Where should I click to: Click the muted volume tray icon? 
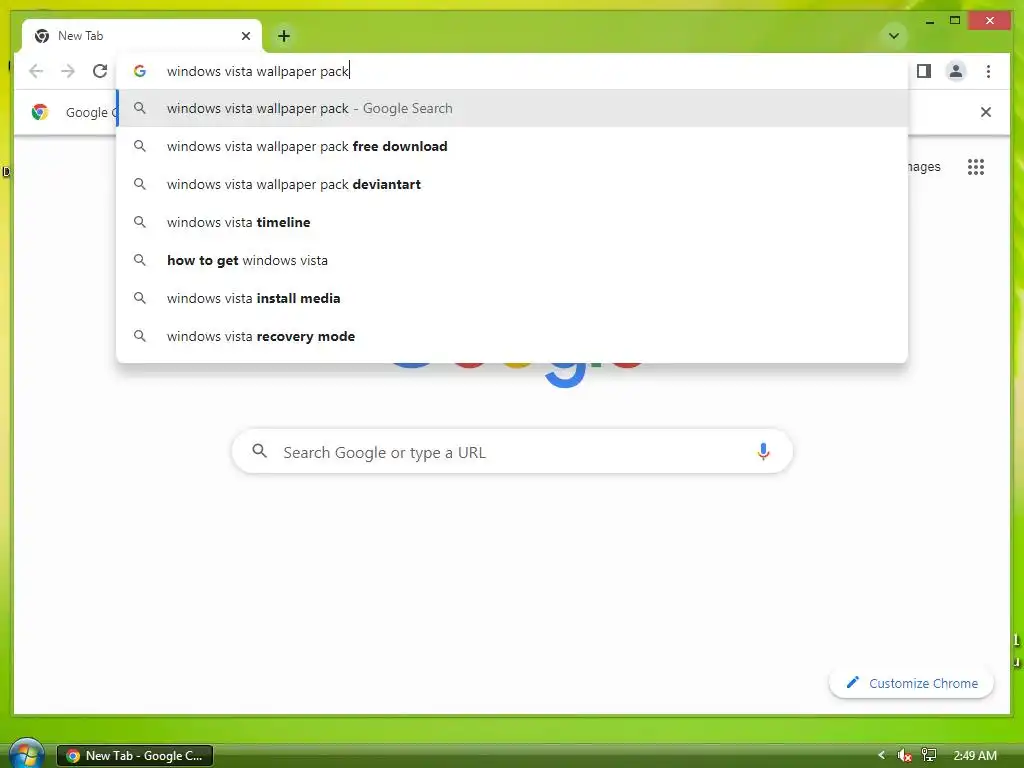click(x=904, y=756)
